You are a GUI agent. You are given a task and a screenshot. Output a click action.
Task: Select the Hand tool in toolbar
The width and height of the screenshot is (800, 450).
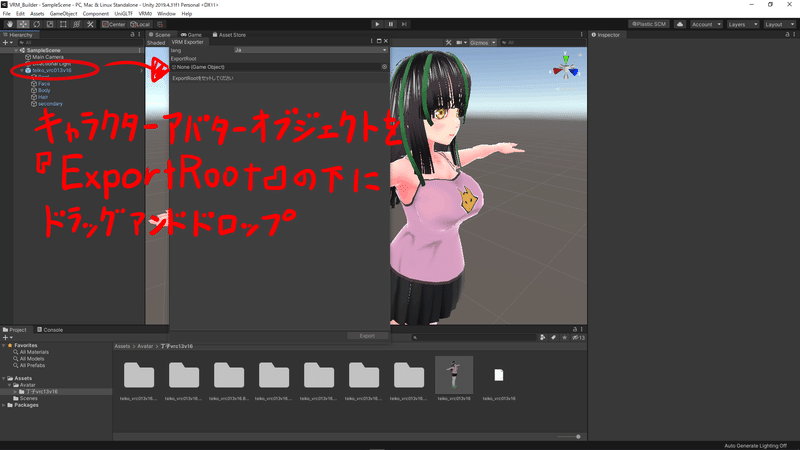[x=10, y=24]
